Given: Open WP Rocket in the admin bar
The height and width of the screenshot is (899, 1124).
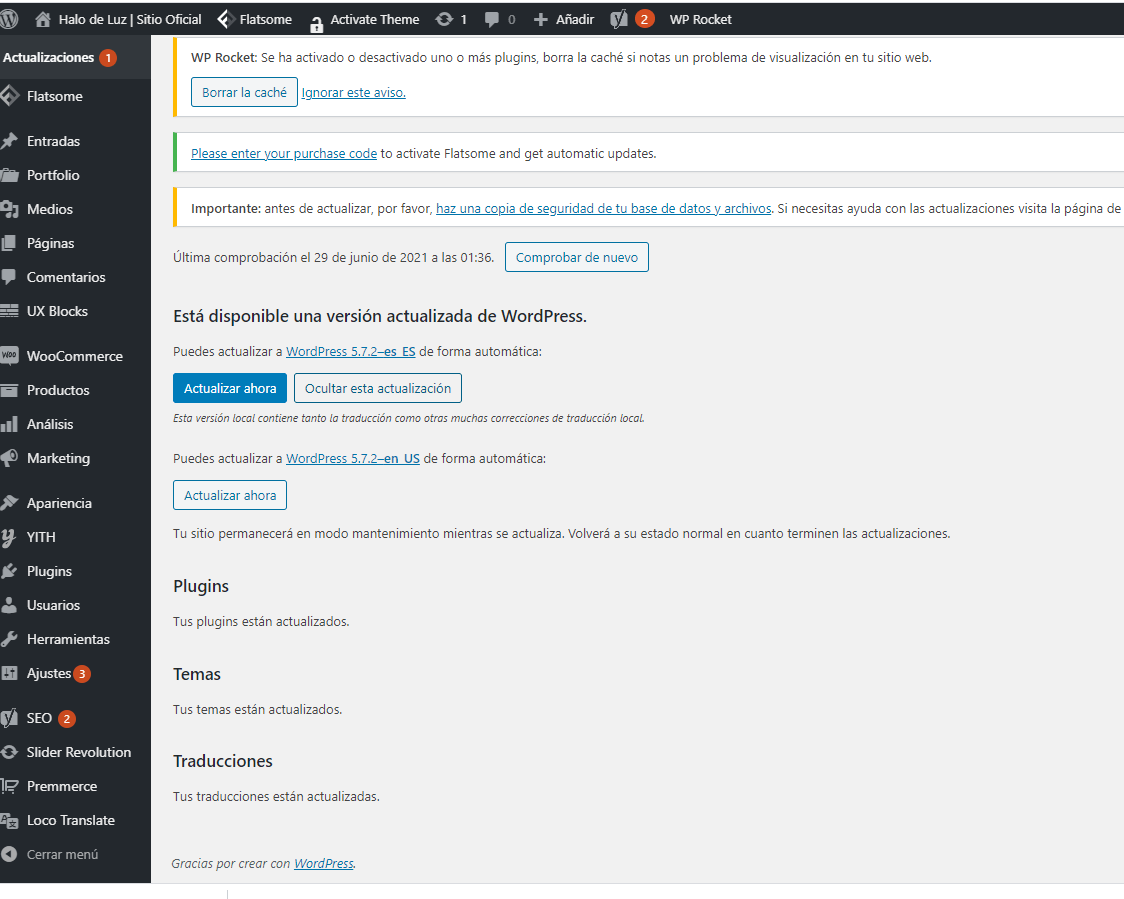Looking at the screenshot, I should [x=700, y=19].
